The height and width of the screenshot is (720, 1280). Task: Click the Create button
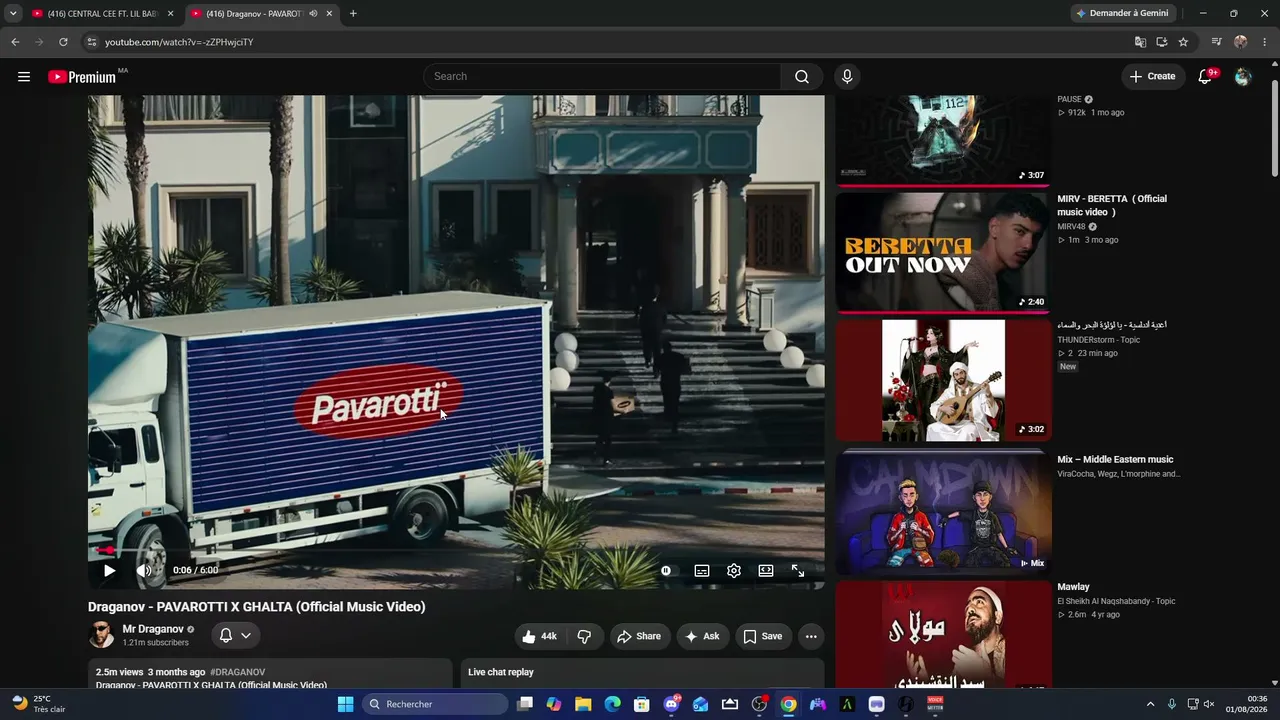coord(1153,76)
